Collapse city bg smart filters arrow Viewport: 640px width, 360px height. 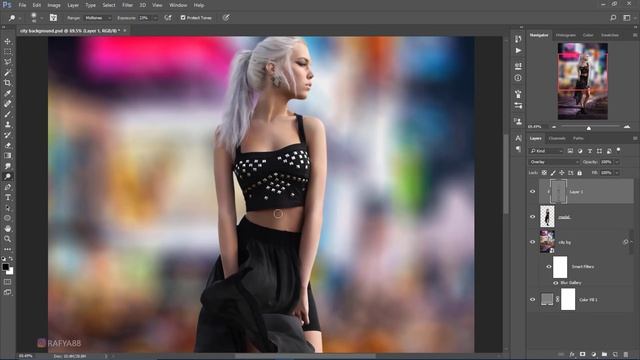[631, 242]
